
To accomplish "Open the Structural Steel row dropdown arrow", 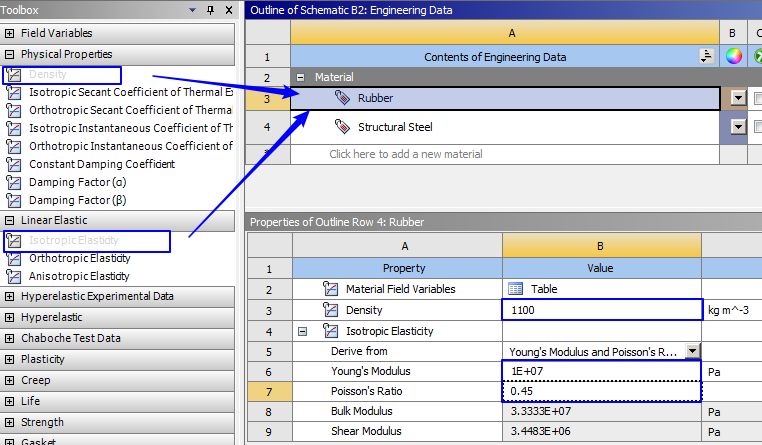I will point(738,127).
